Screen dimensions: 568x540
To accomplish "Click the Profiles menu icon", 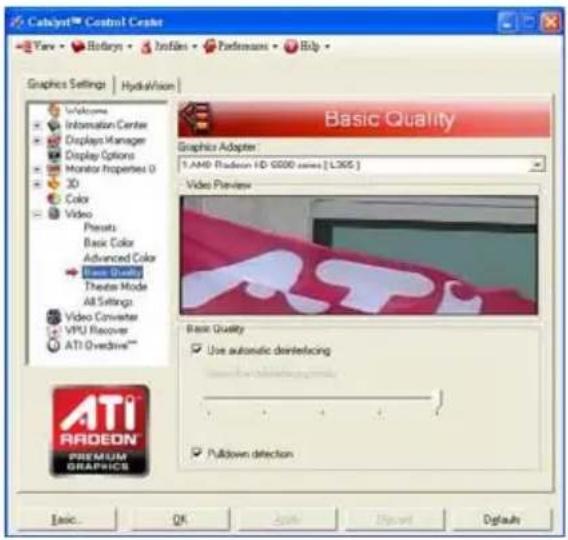I will pyautogui.click(x=146, y=47).
